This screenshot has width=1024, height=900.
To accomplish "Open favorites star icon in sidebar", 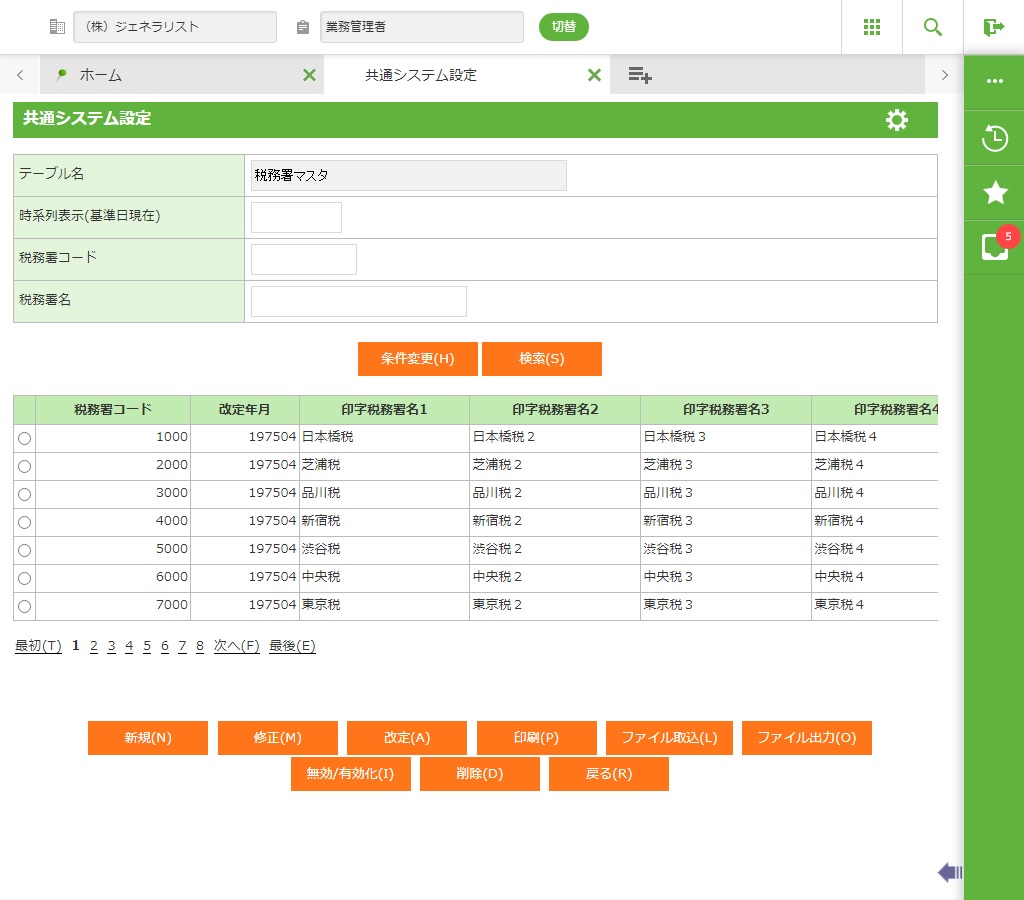I will coord(994,193).
